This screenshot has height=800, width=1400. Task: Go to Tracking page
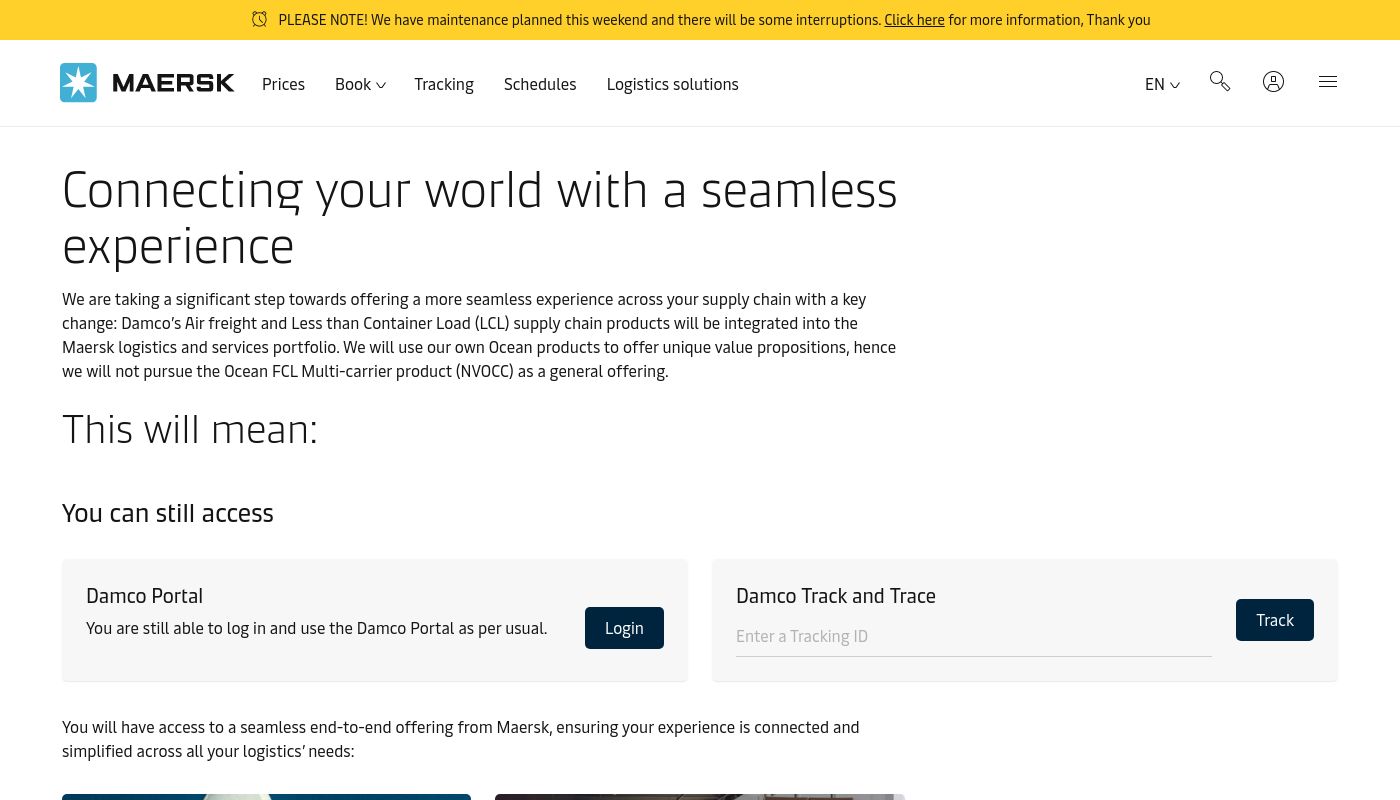point(444,84)
